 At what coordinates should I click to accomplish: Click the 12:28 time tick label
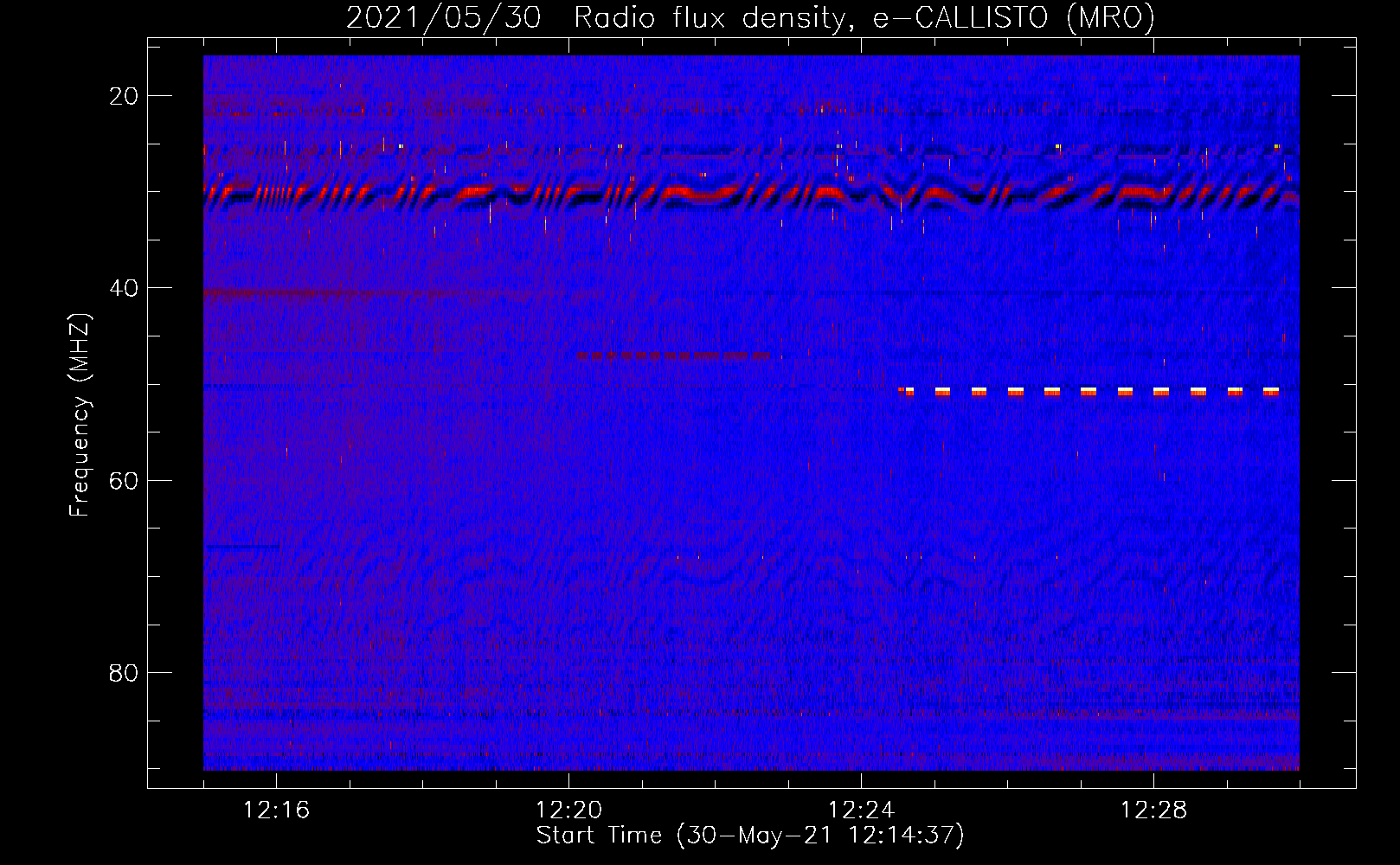pos(1153,811)
